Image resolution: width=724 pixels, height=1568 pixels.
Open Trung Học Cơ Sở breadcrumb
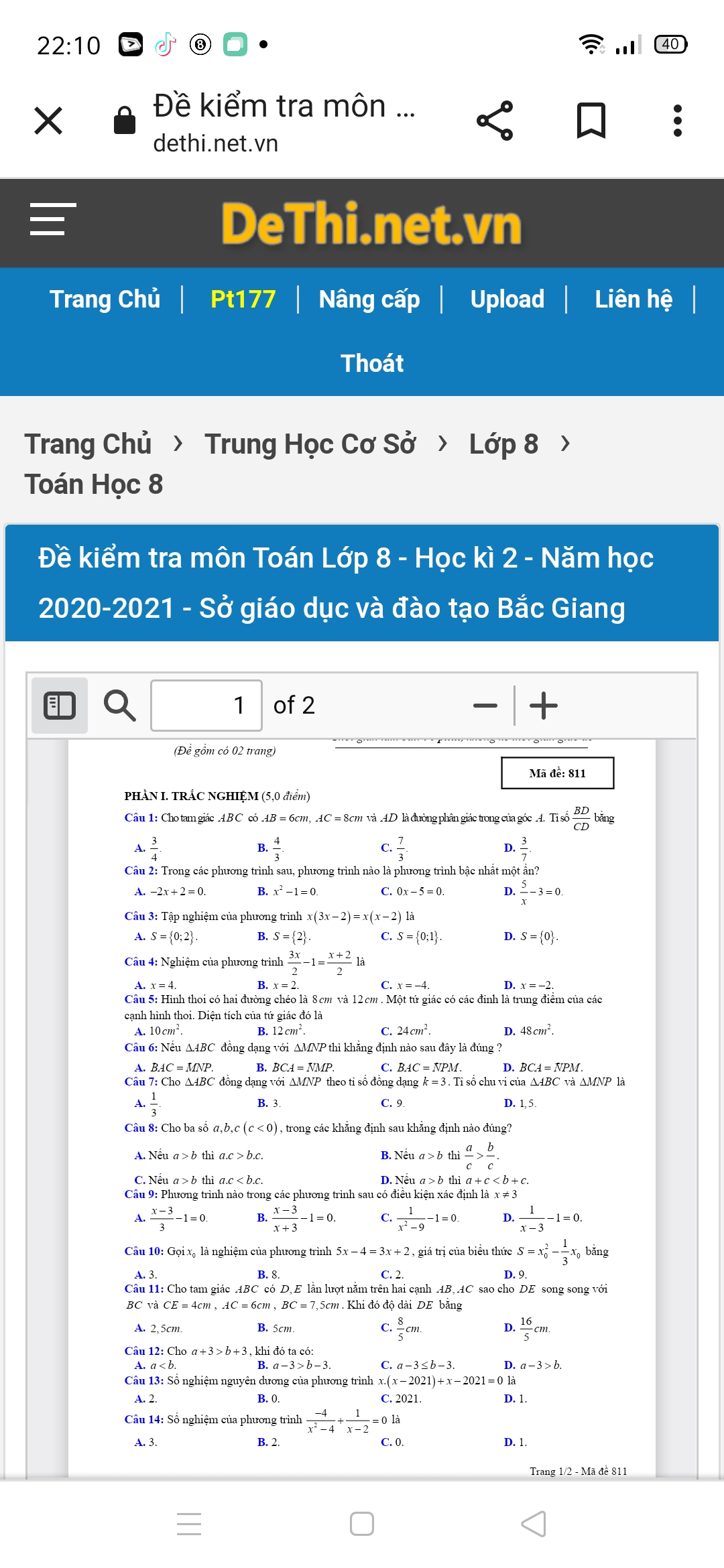click(x=310, y=444)
